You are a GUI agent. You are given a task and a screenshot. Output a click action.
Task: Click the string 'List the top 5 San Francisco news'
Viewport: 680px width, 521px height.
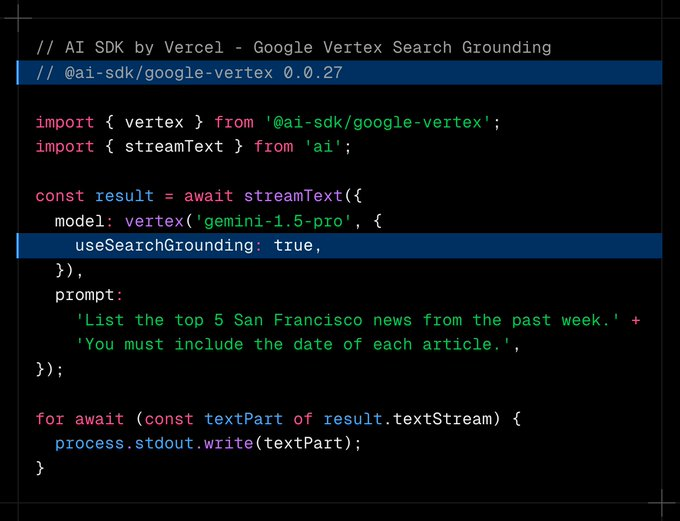pos(348,321)
